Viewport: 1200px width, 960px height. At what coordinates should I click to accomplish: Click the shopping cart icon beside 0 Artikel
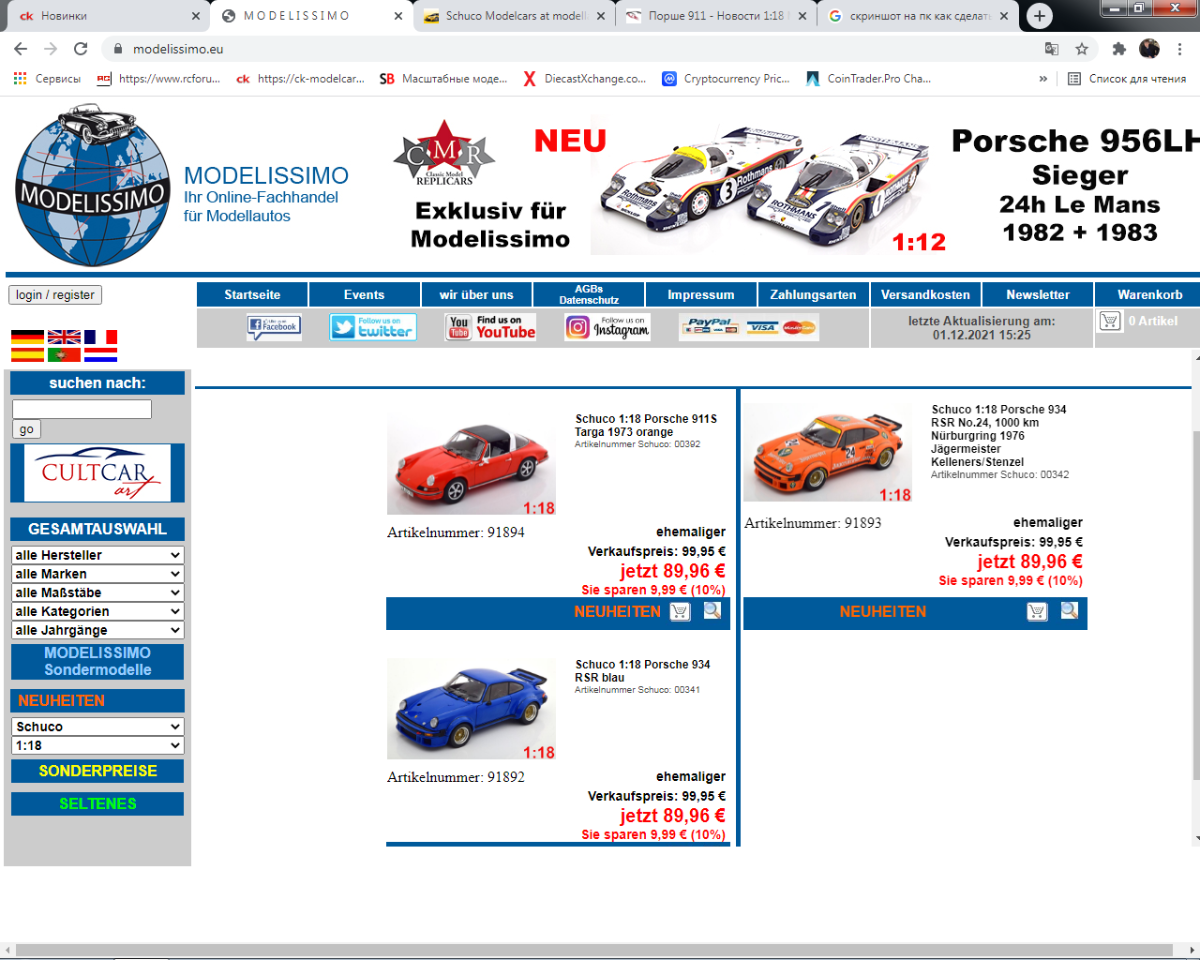1110,321
